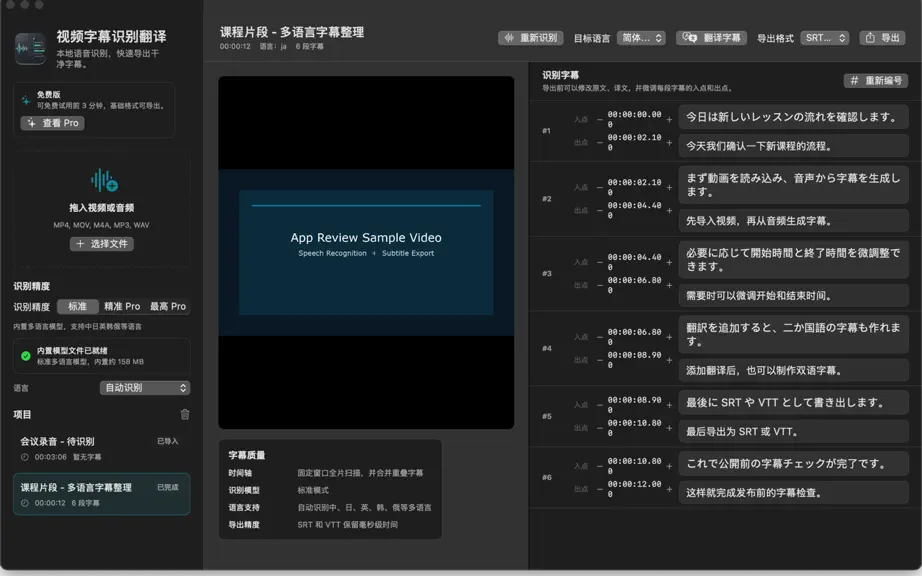
Task: Decrease in-point of subtitle #6
Action: coord(599,466)
